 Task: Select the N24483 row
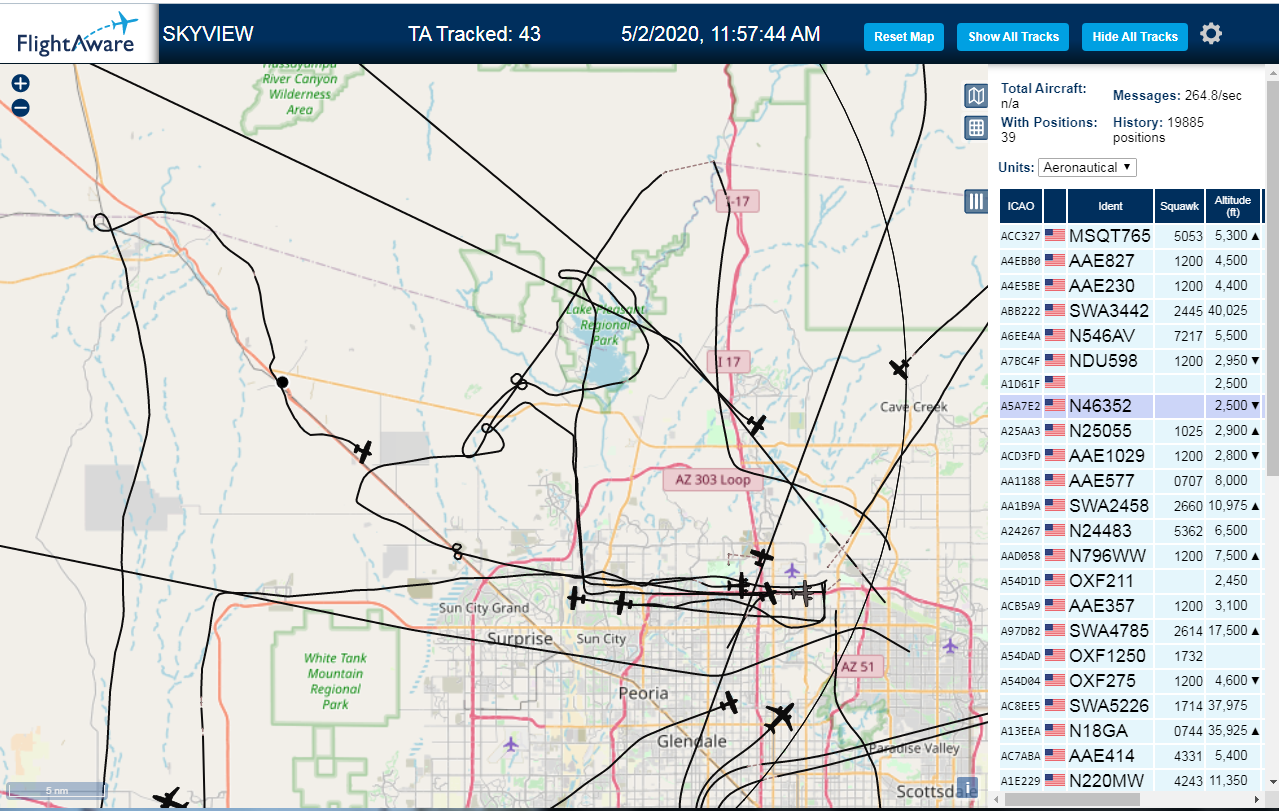point(1131,531)
